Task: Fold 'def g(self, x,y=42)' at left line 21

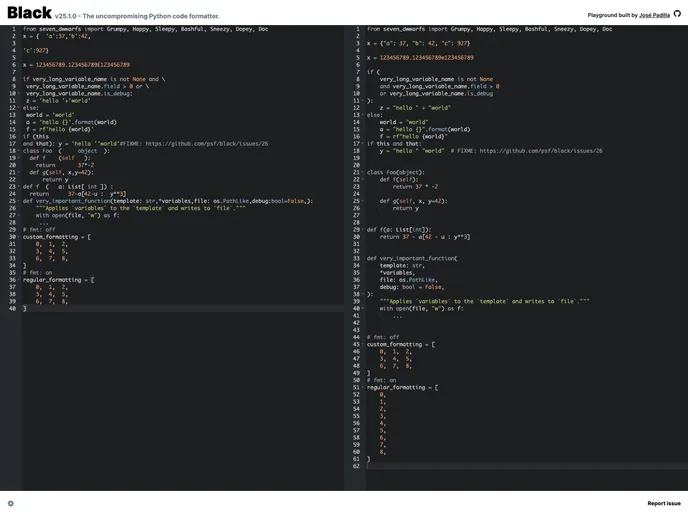Action: [x=19, y=172]
